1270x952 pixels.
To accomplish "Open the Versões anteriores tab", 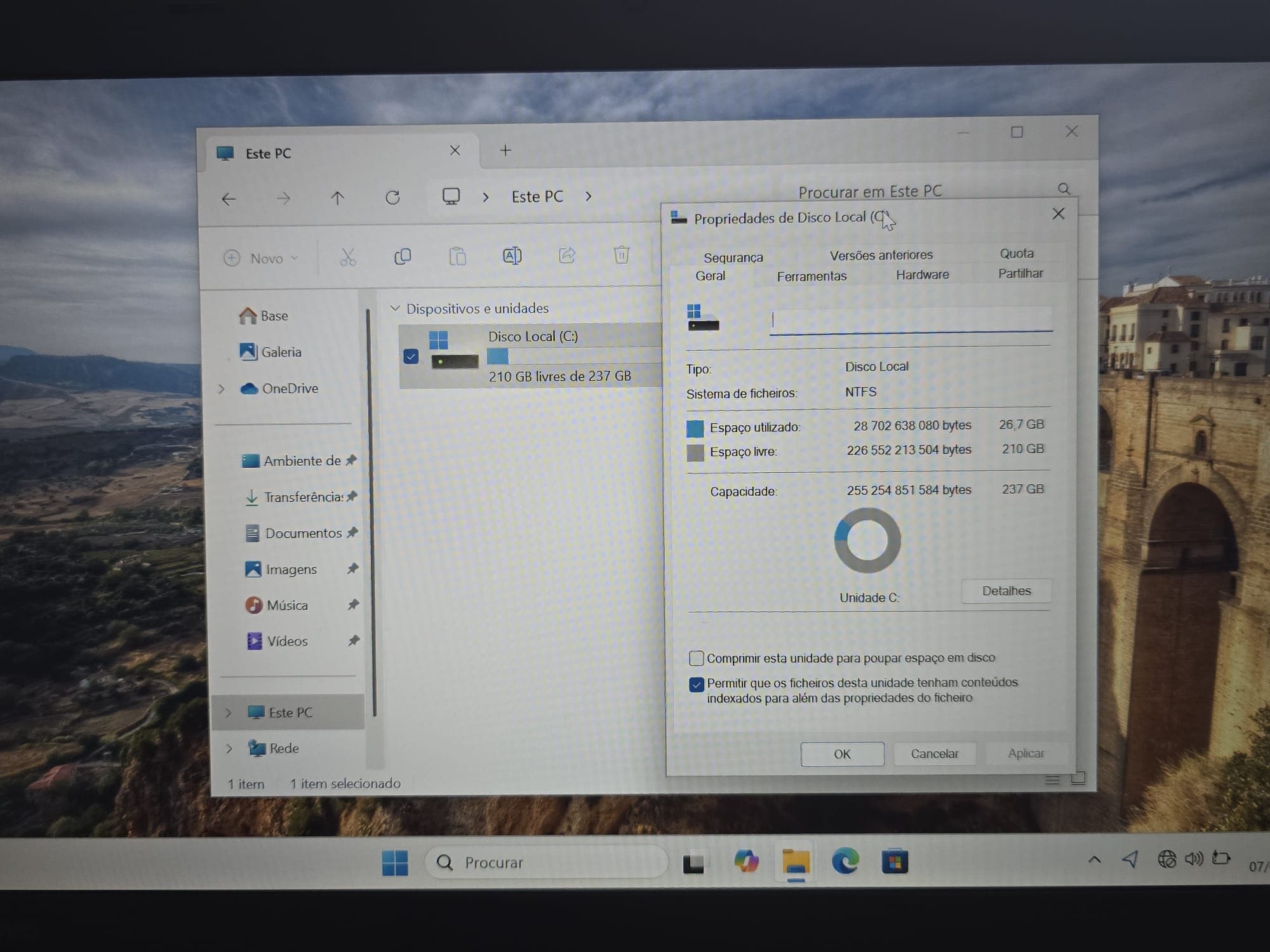I will (x=881, y=255).
